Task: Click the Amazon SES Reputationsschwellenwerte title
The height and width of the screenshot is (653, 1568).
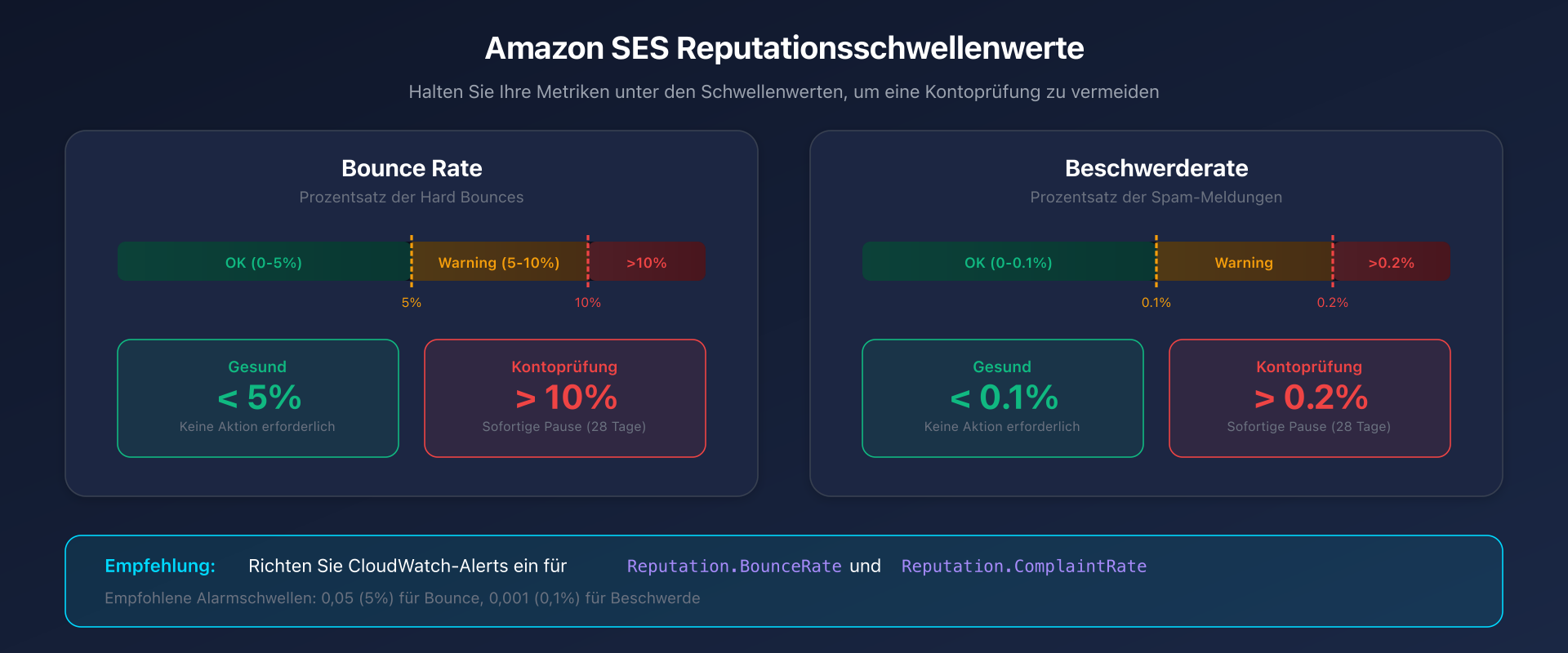Action: pyautogui.click(x=784, y=48)
